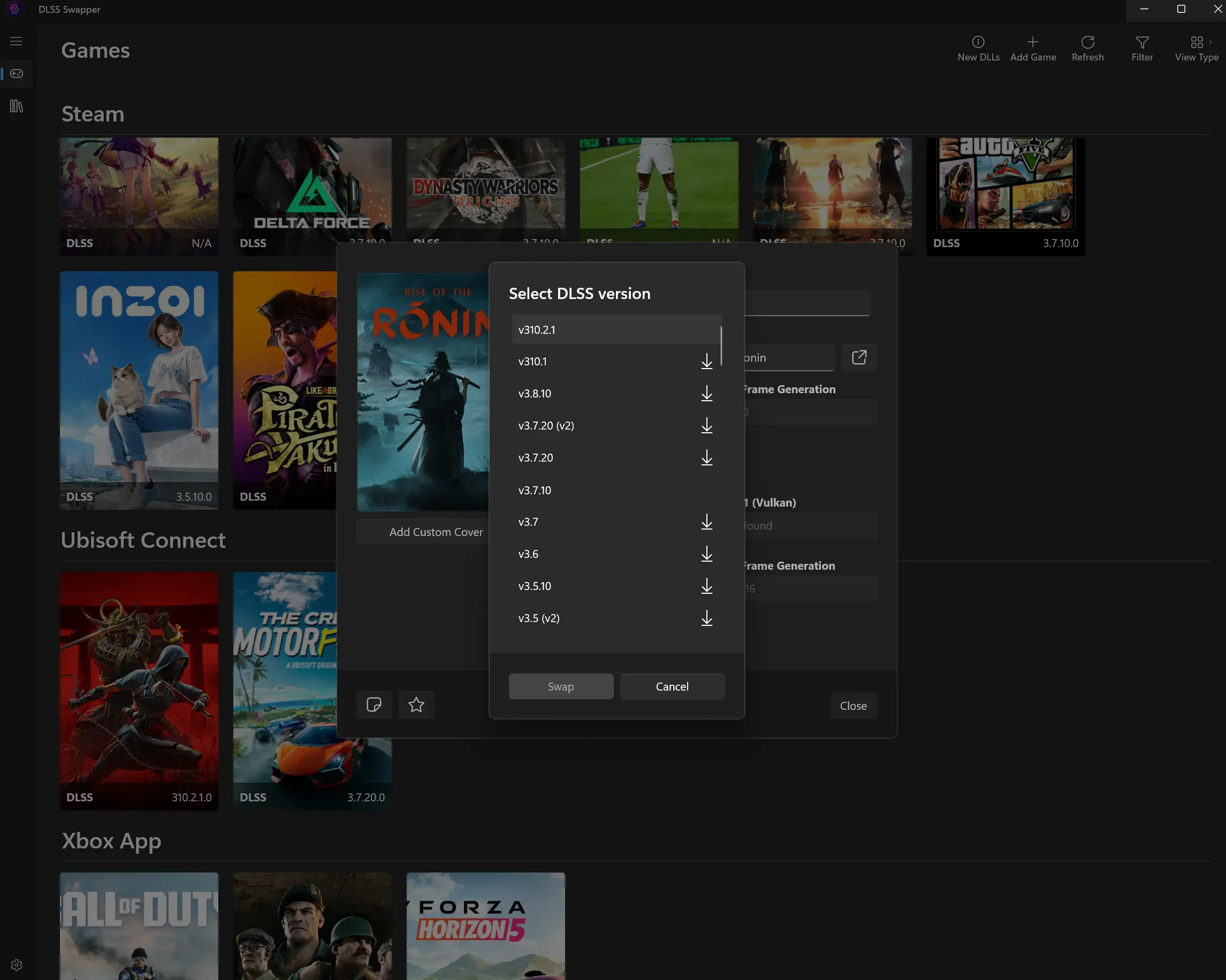
Task: Open the Forza Horizon 5 card
Action: pos(485,926)
